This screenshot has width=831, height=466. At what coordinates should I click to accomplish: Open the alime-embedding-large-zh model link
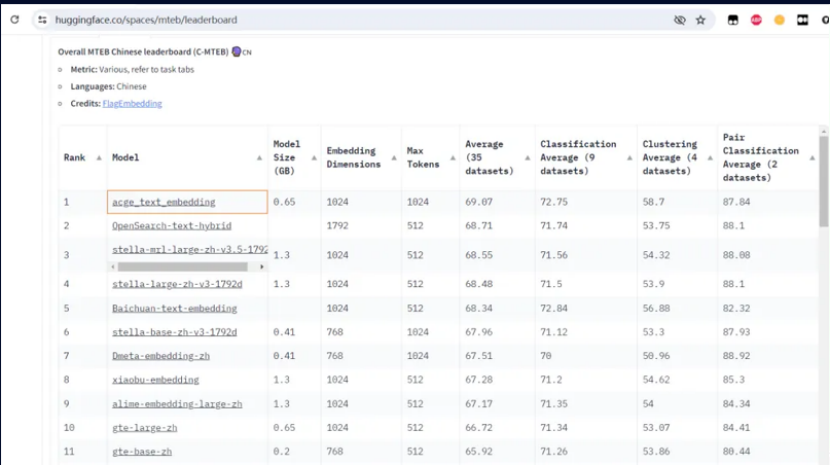pyautogui.click(x=177, y=404)
